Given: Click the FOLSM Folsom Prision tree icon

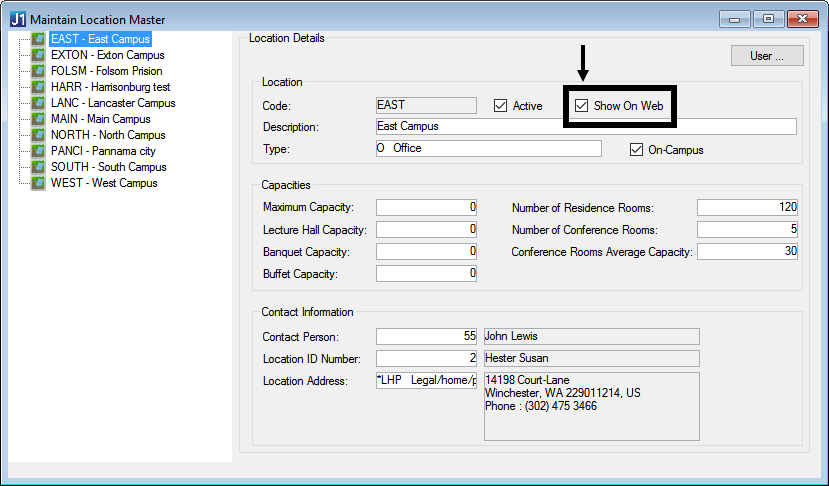Looking at the screenshot, I should [38, 71].
